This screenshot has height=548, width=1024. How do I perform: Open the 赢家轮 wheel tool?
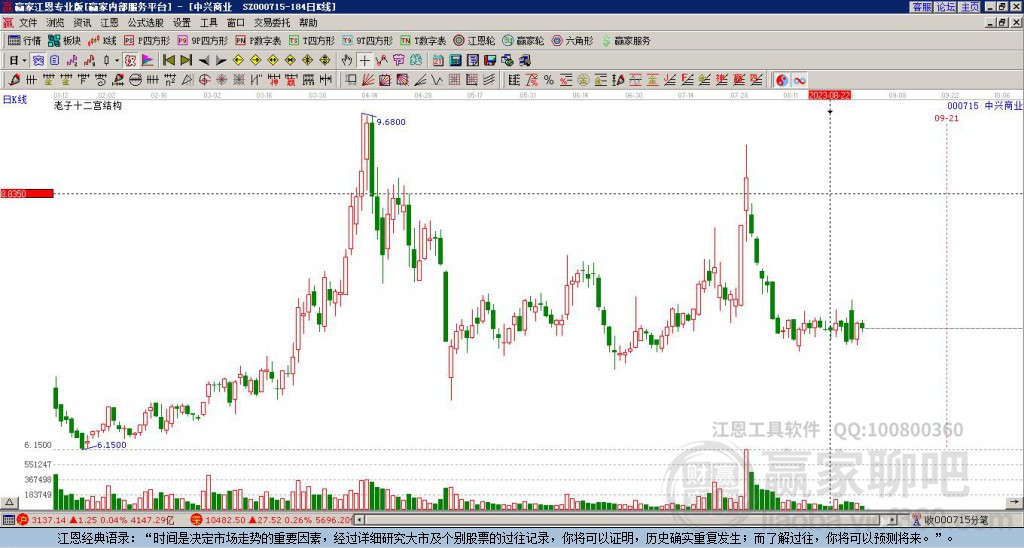523,40
